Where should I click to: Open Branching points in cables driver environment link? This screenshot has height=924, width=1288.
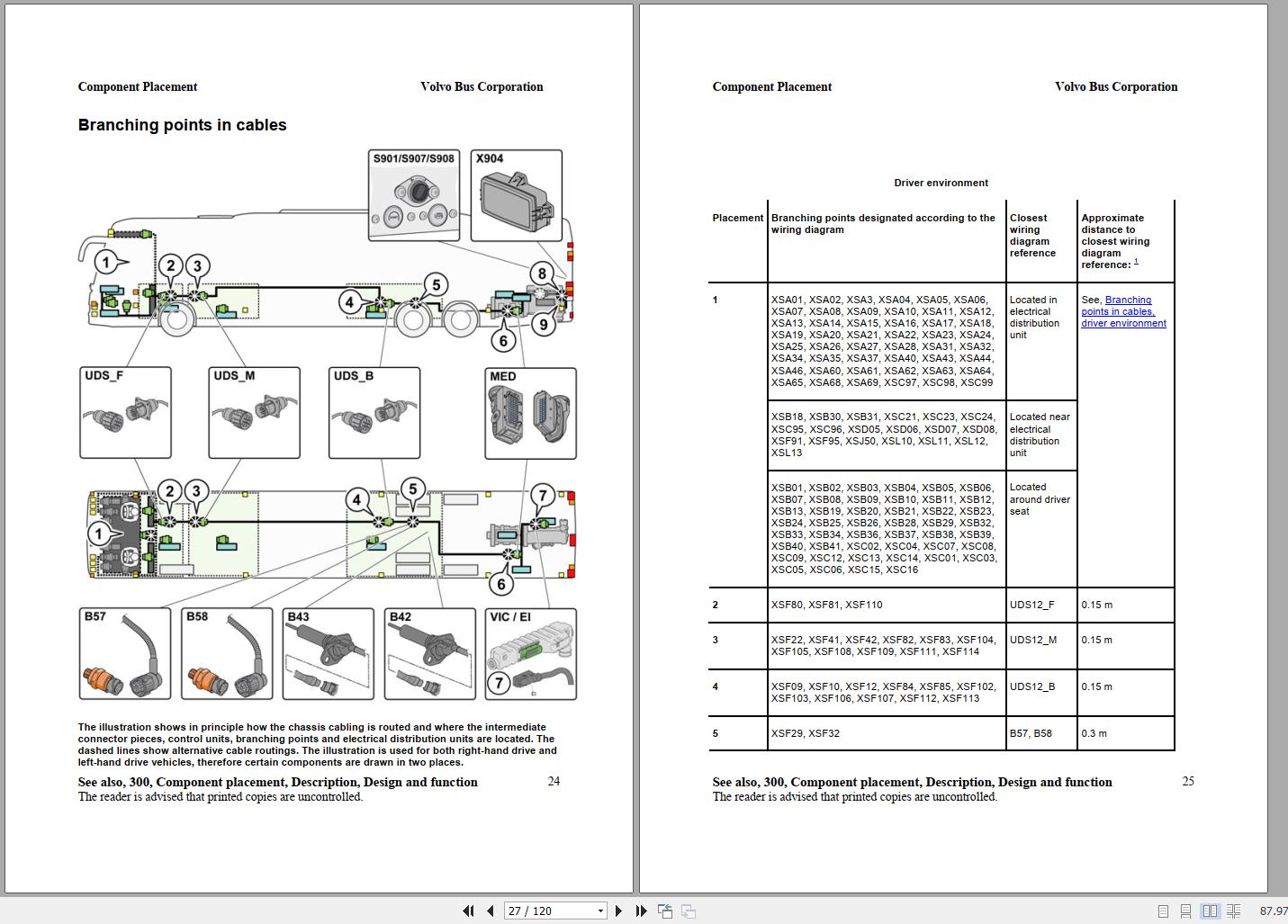tap(1123, 311)
